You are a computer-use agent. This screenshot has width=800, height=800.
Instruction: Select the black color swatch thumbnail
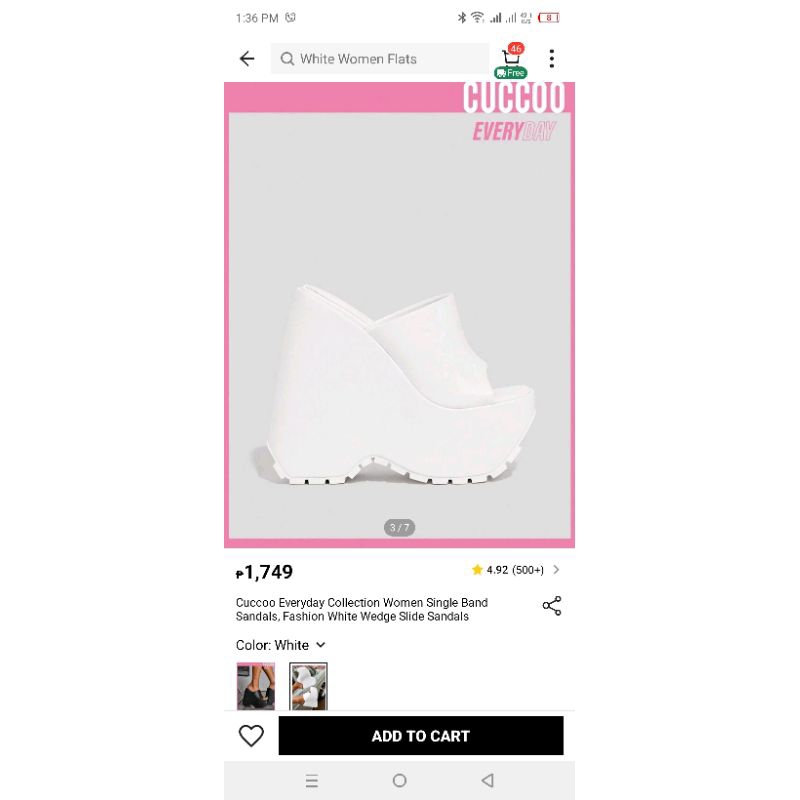256,686
